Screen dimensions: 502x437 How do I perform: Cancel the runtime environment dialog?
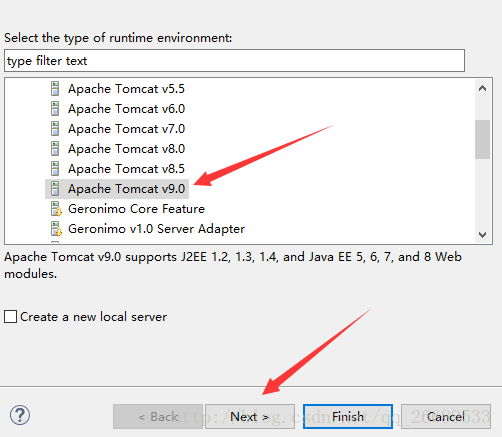click(446, 416)
